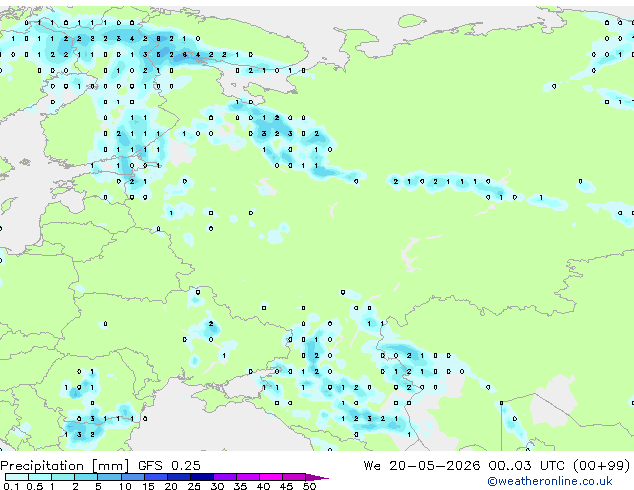Click the purple arrow tip above 50
Screen dimensions: 634x490
click(317, 477)
